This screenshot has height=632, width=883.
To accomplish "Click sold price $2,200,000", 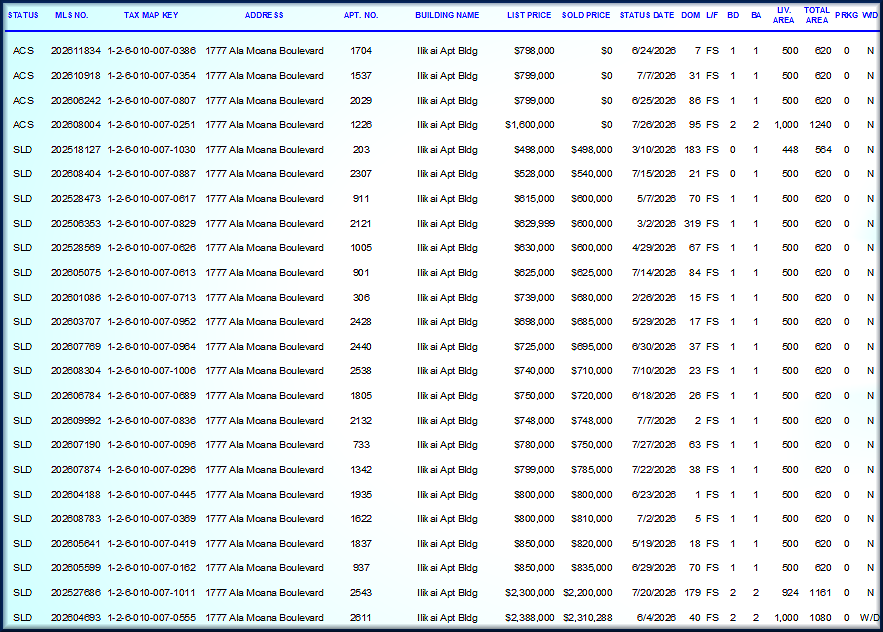I will tap(587, 593).
